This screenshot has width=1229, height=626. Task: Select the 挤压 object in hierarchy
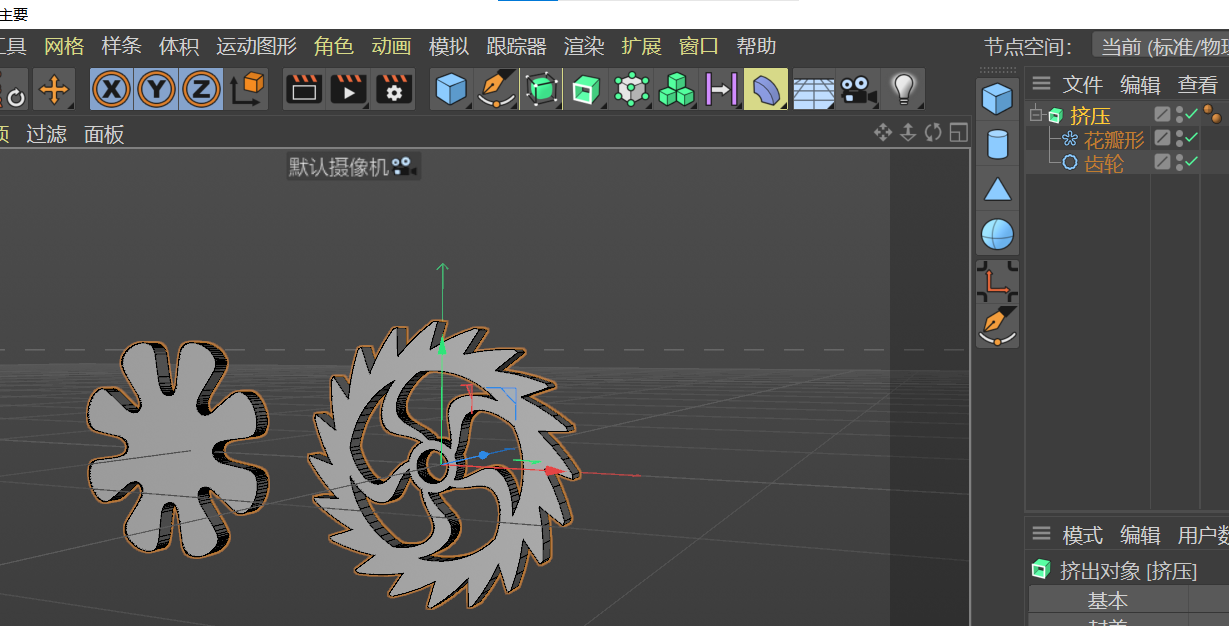[1090, 115]
